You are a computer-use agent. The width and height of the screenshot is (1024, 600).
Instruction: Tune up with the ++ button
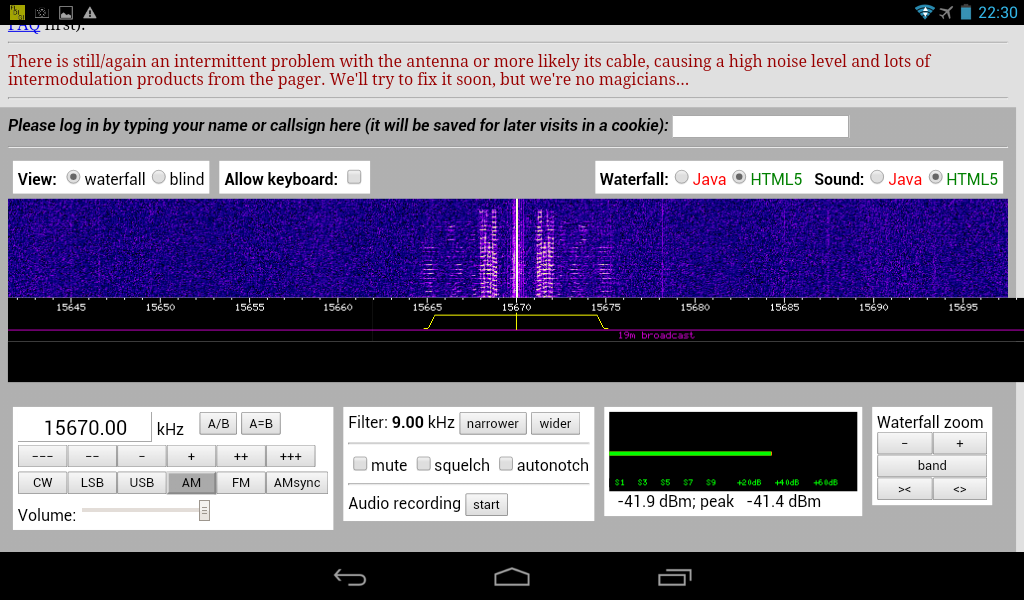241,456
